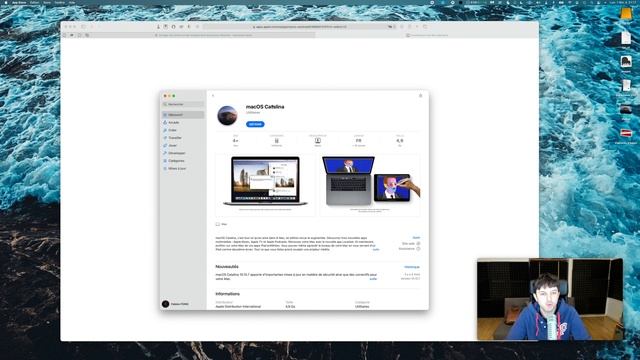
Task: Open the App Store menu in the menu bar
Action: [19, 2]
